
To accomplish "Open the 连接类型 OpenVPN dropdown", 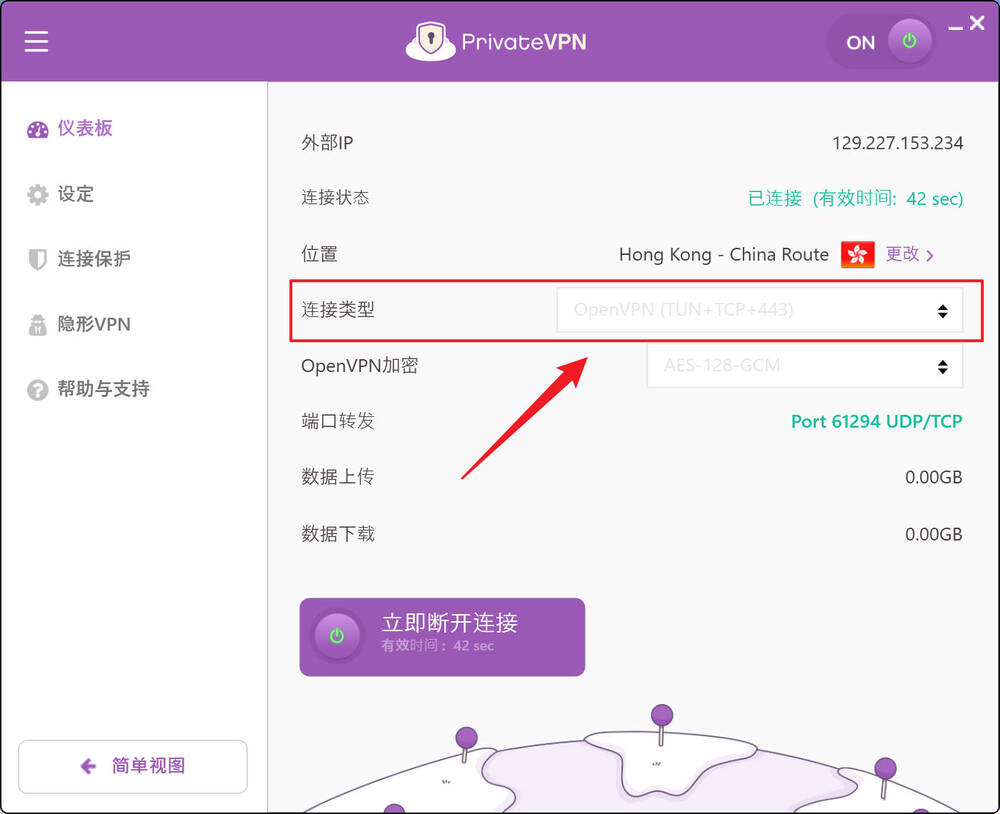I will (760, 310).
